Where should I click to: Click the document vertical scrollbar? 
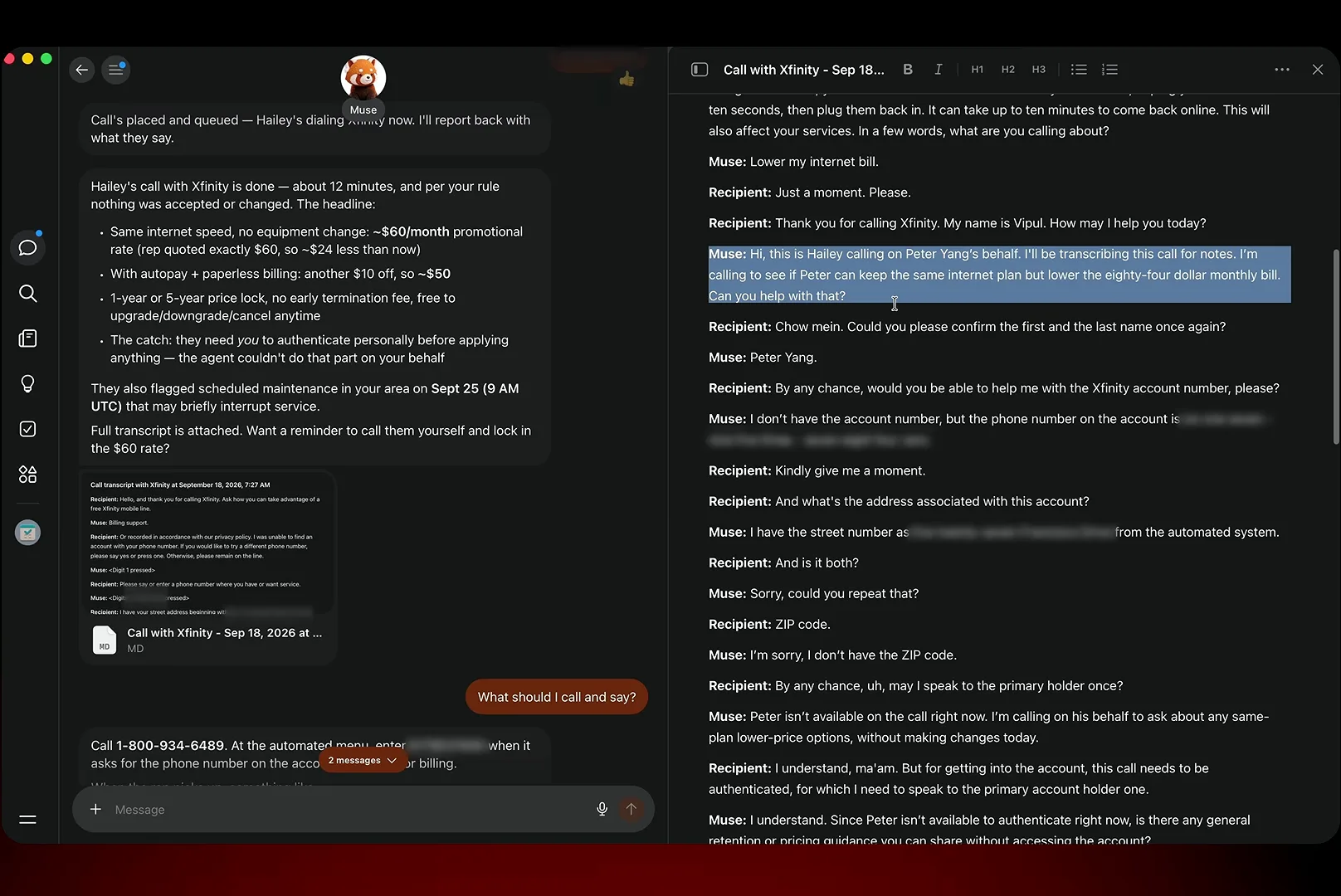coord(1335,346)
